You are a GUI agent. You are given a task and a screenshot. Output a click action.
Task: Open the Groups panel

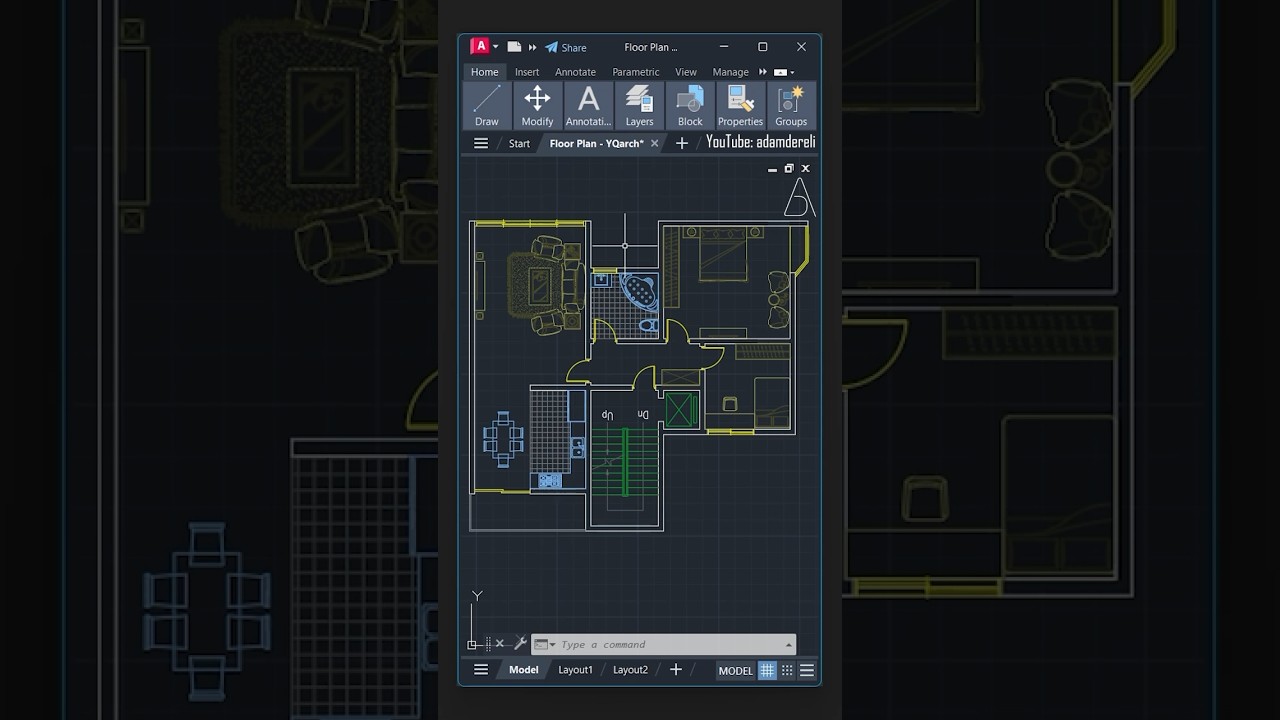point(791,106)
